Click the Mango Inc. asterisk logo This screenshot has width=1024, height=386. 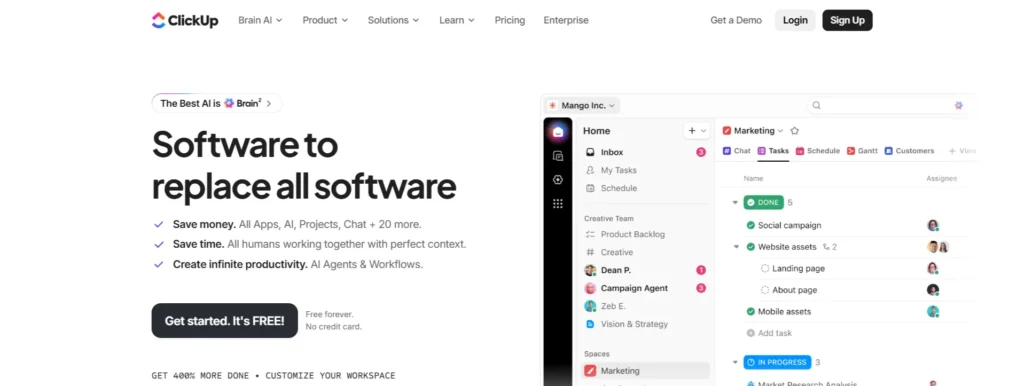tap(552, 105)
